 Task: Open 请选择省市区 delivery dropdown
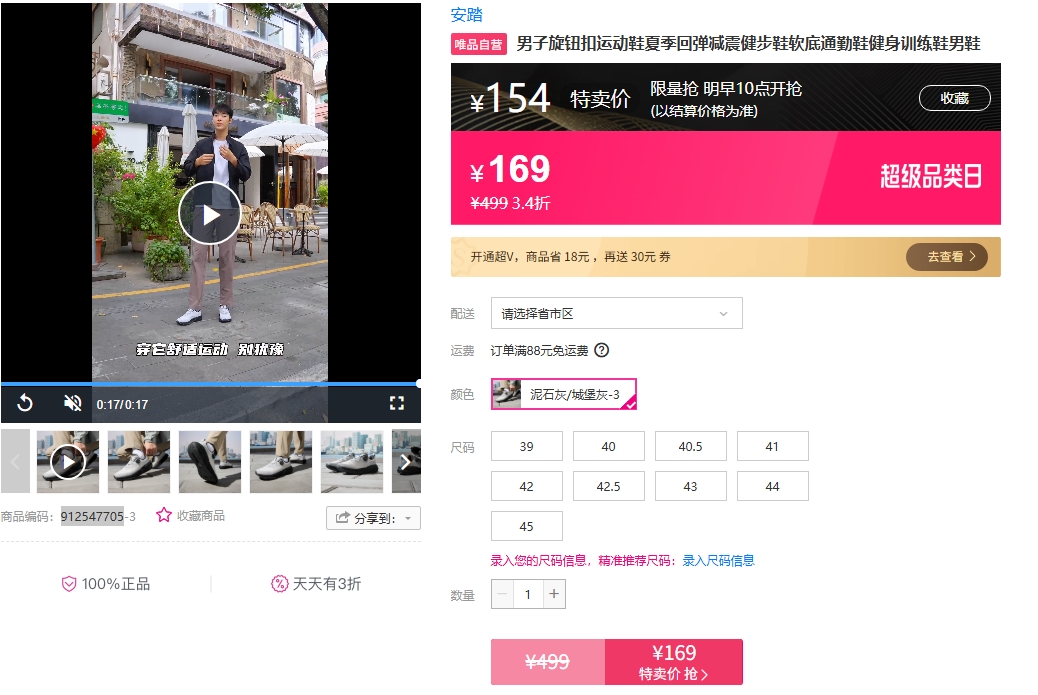(616, 313)
